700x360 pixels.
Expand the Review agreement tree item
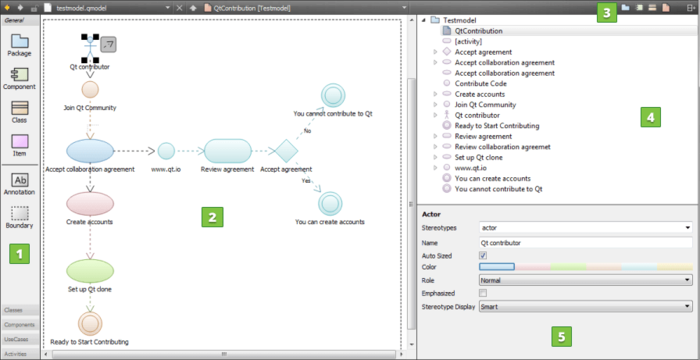[x=436, y=136]
